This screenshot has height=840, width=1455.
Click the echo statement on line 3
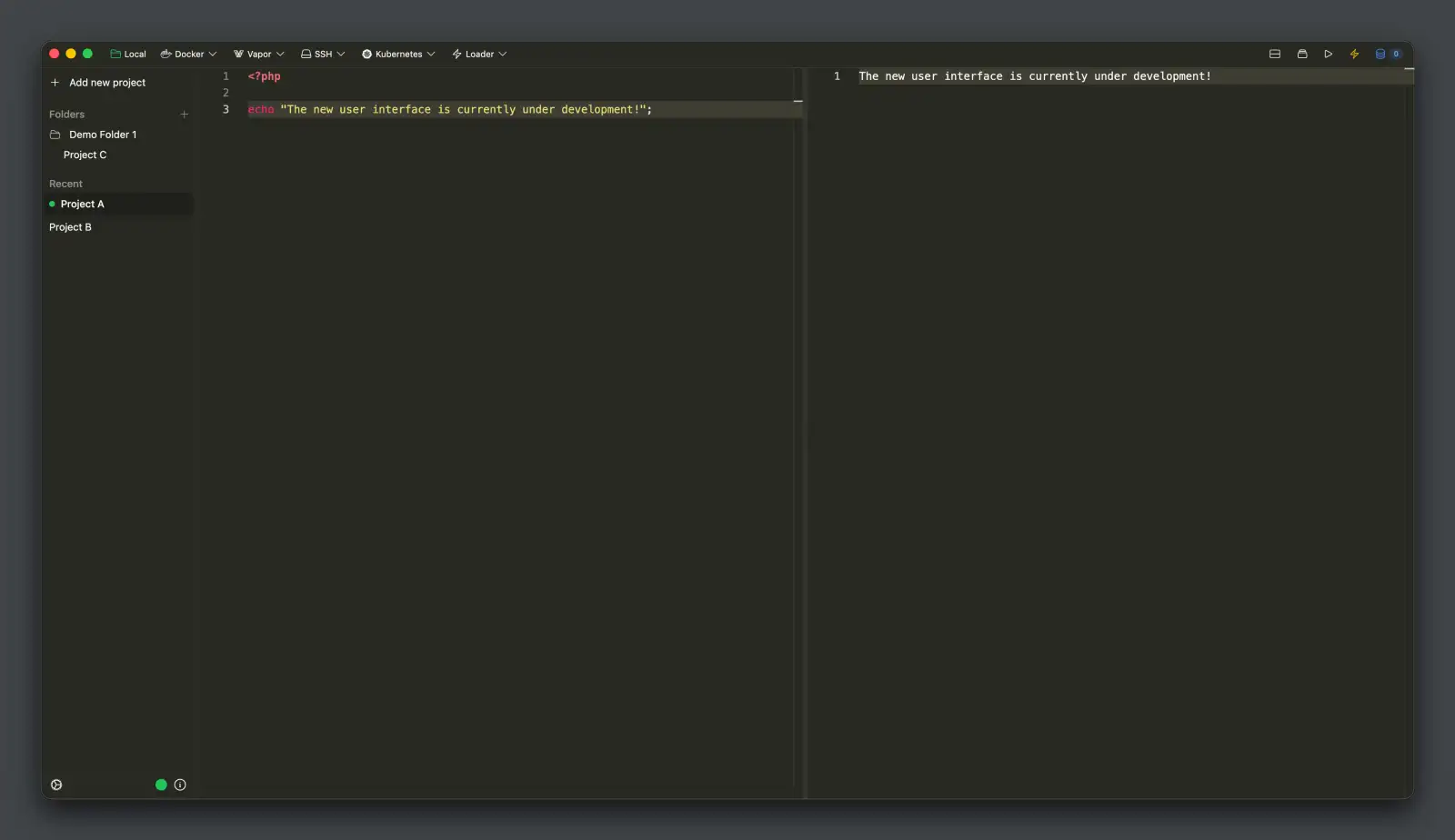click(450, 109)
